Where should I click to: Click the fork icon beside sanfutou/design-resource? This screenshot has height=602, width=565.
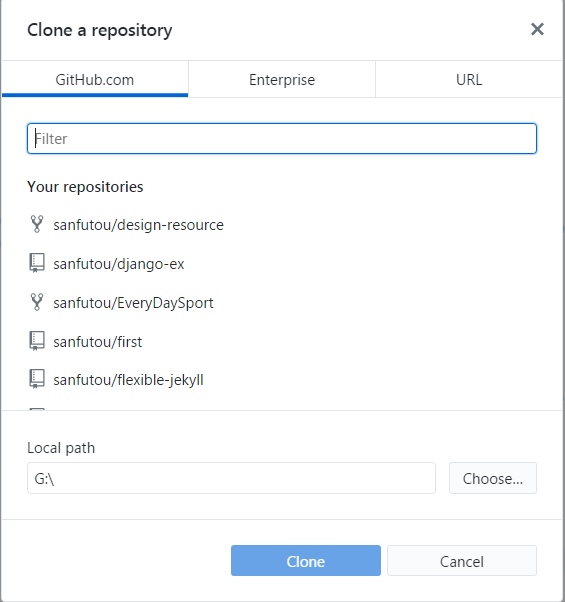(37, 224)
